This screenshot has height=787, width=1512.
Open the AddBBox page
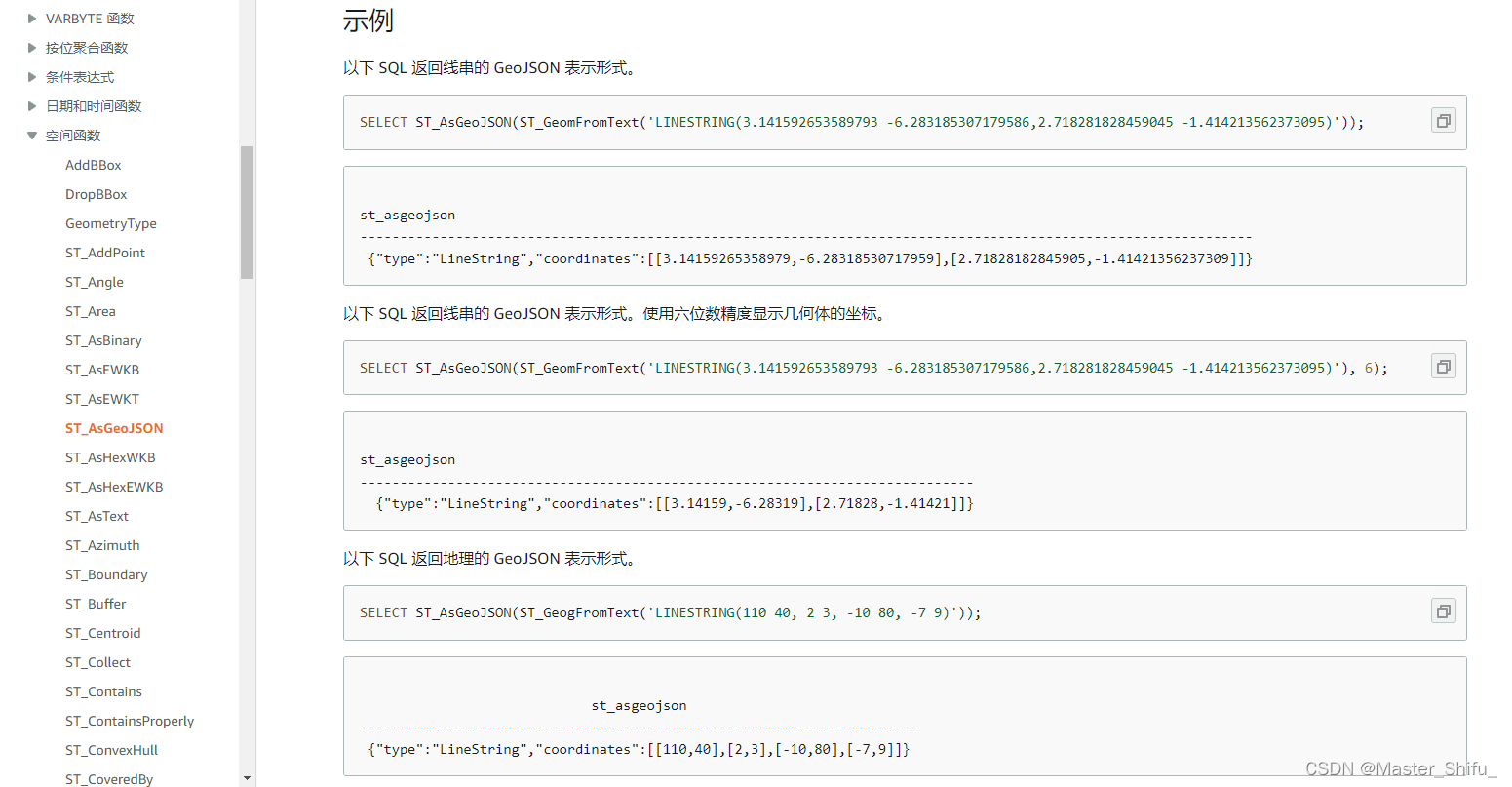(94, 165)
